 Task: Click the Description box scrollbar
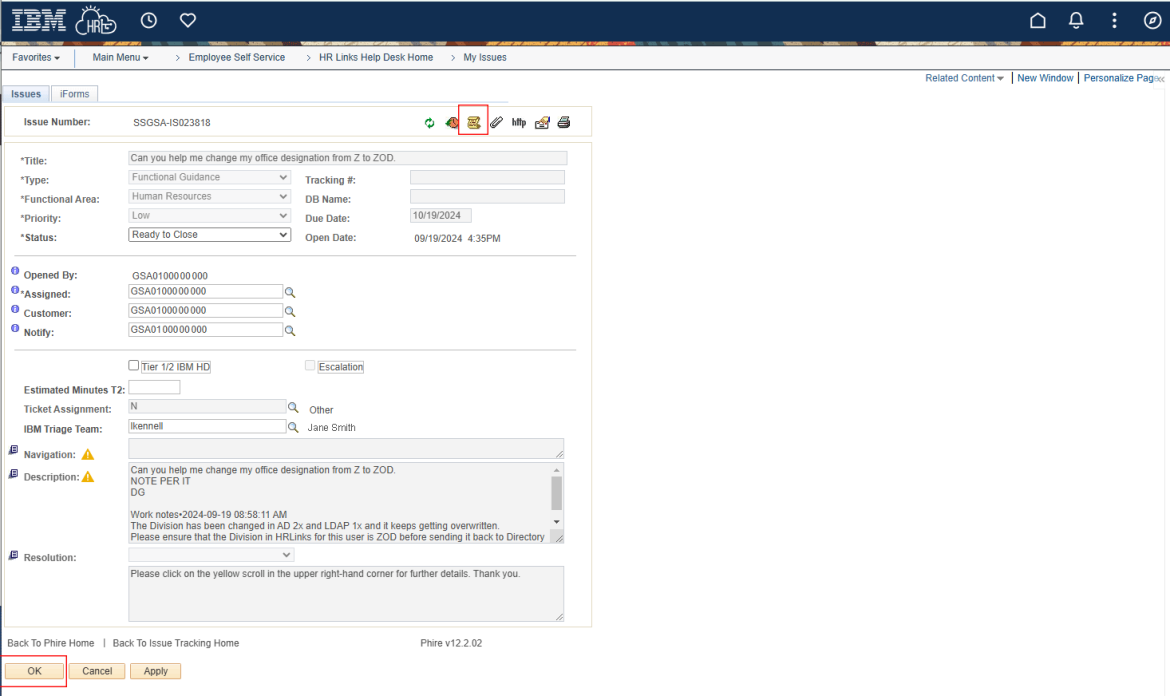557,493
